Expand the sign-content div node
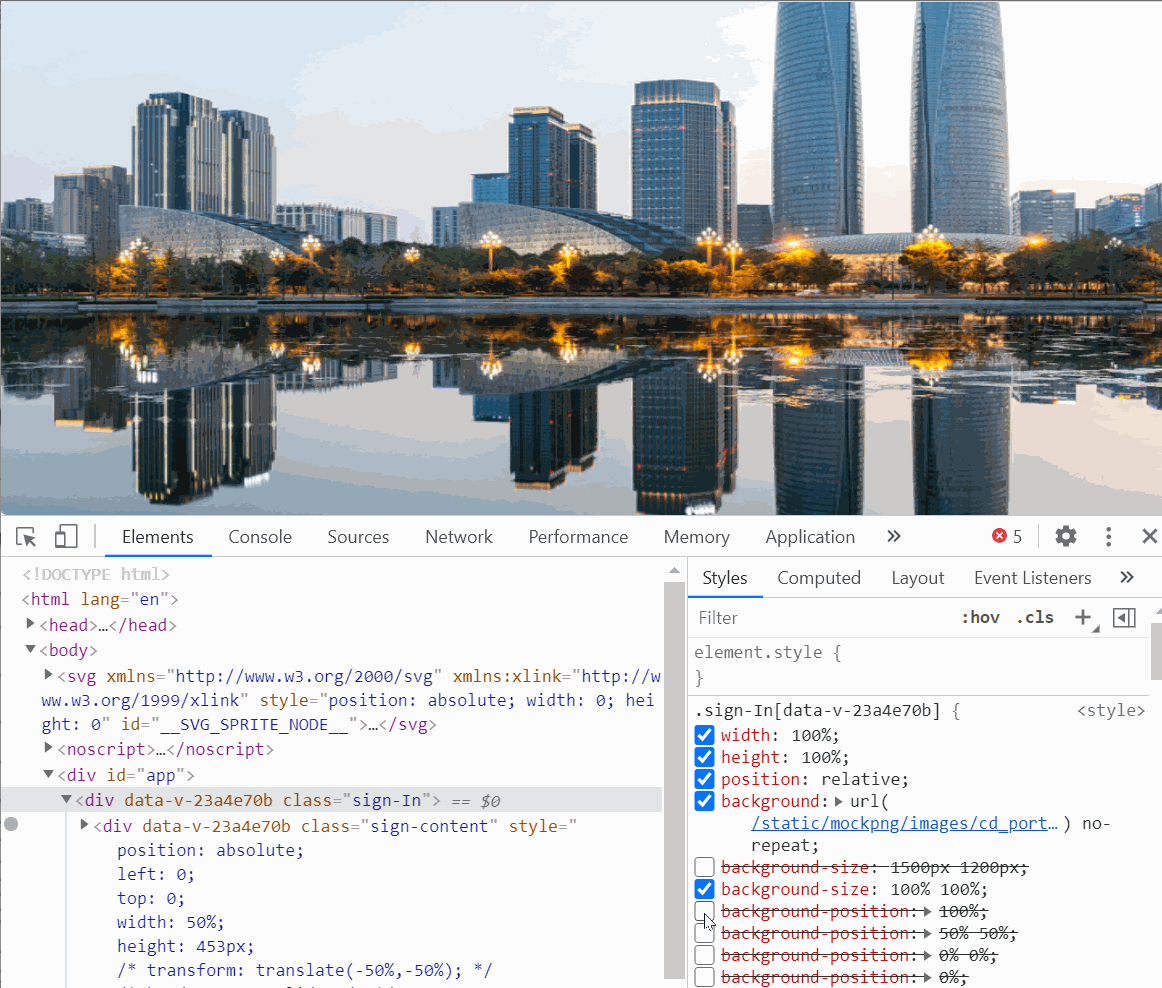Screen dimensions: 1162x988 pyautogui.click(x=84, y=825)
